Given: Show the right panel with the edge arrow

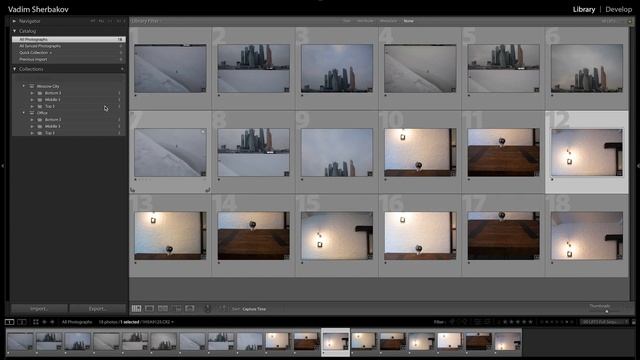Looking at the screenshot, I should 638,166.
